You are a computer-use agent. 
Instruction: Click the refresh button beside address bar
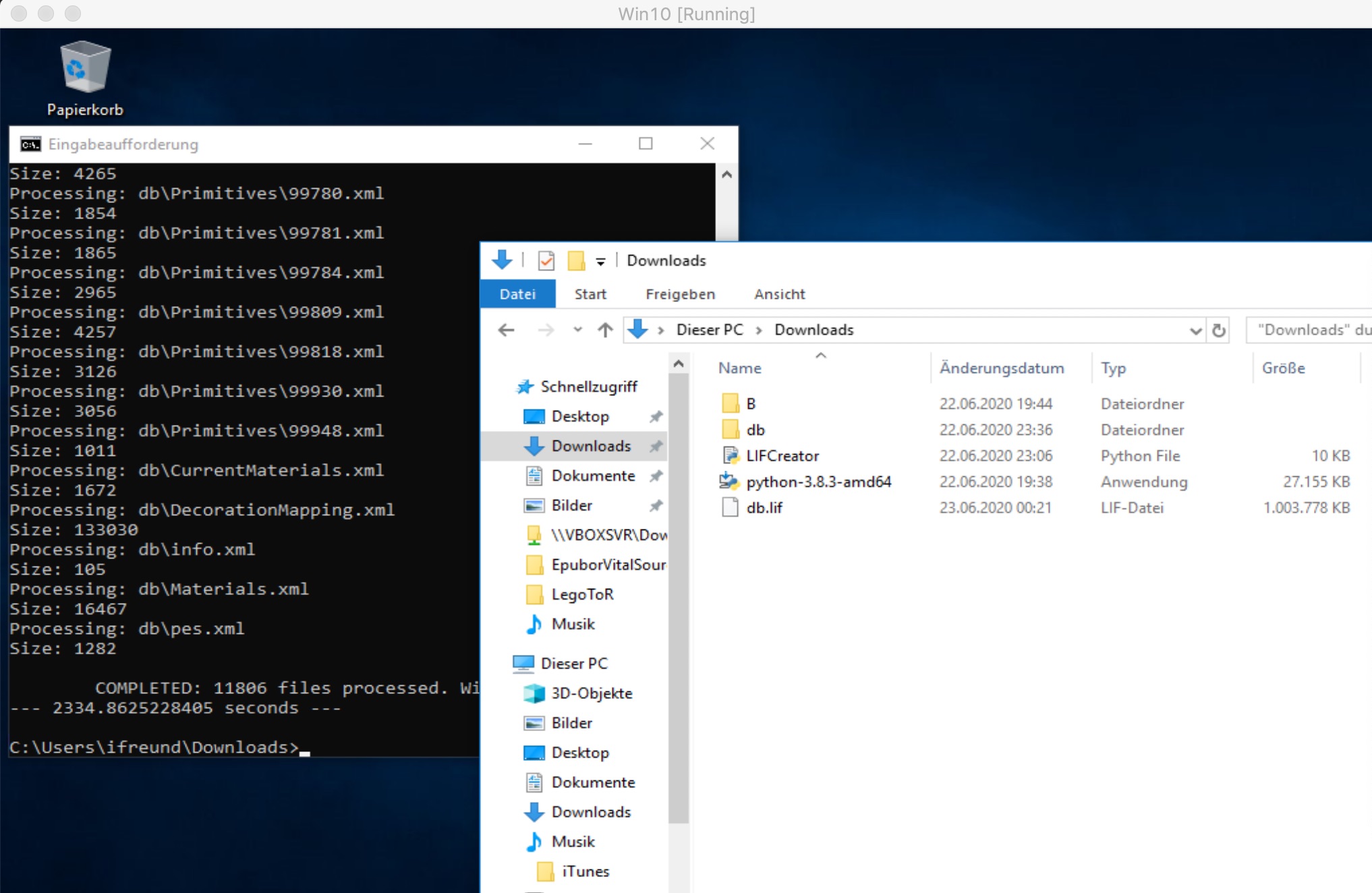click(1218, 330)
